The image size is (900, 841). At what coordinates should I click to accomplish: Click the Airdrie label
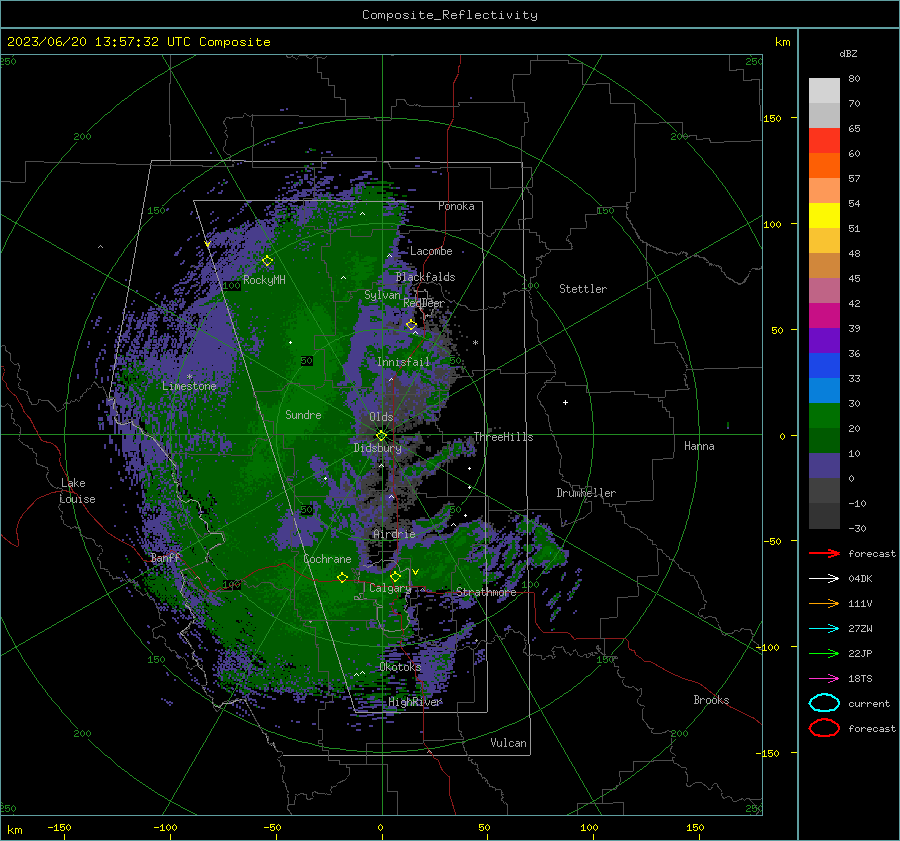394,534
